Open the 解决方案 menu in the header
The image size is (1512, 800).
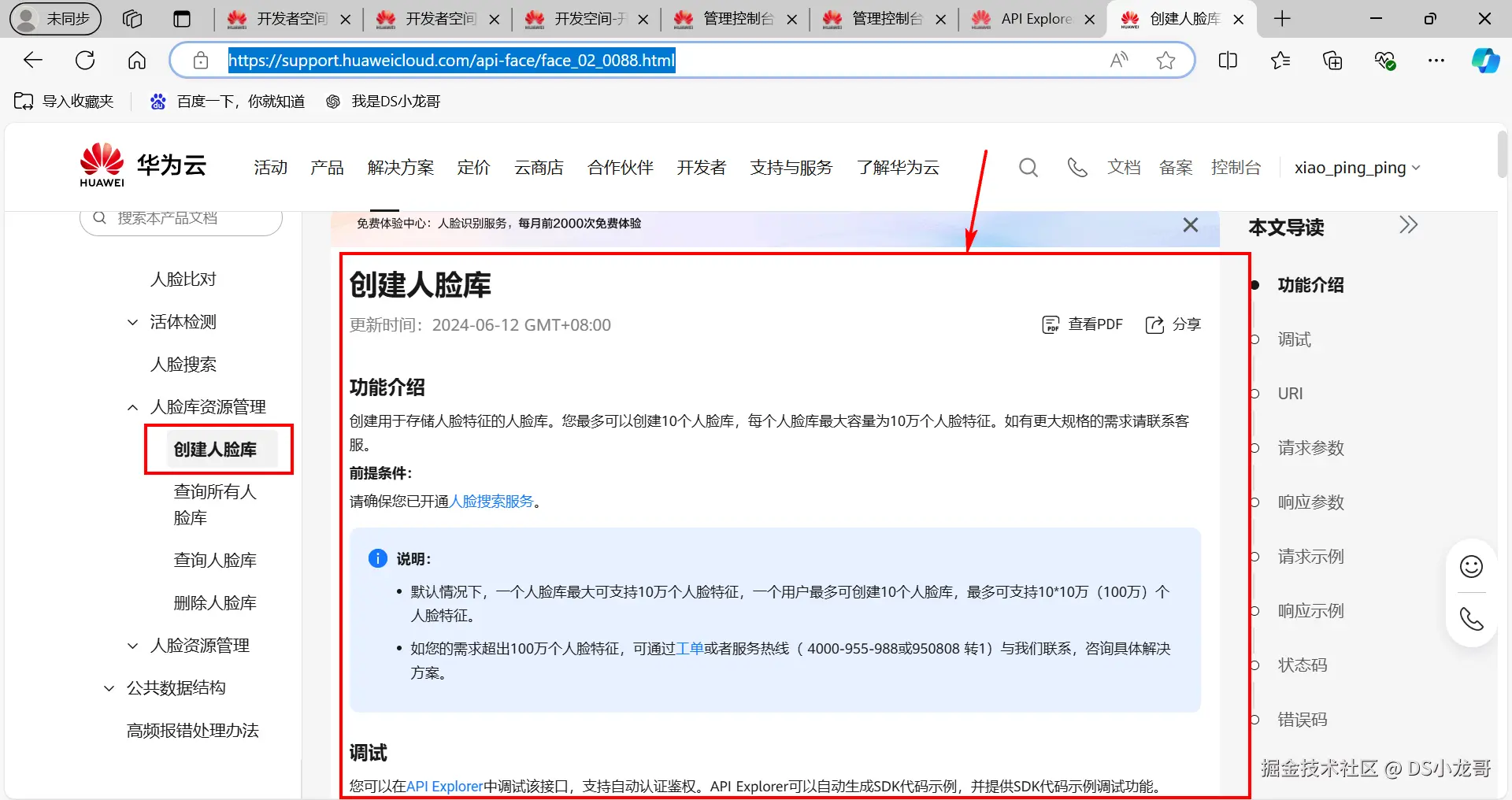pyautogui.click(x=400, y=168)
